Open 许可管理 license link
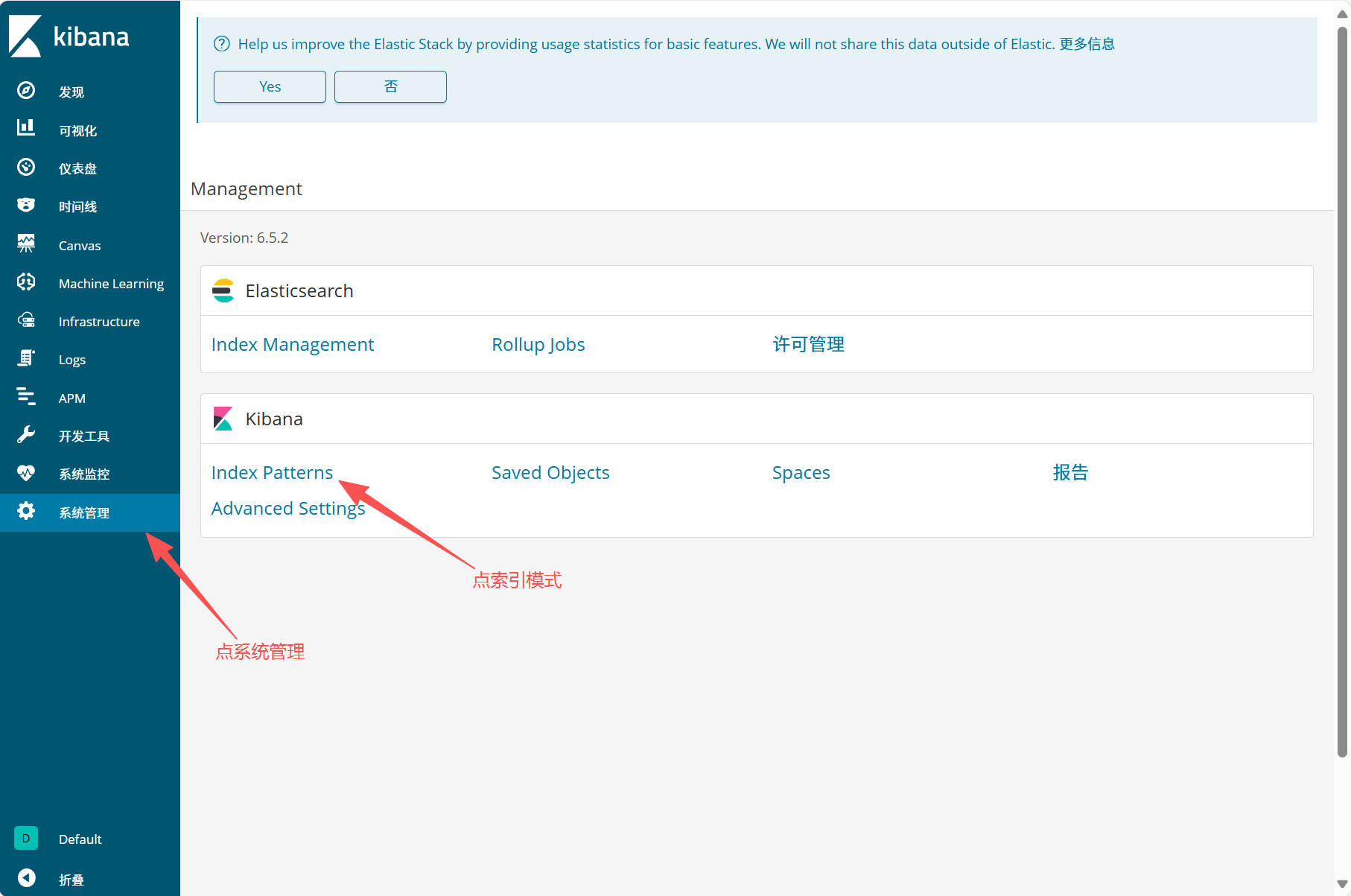The height and width of the screenshot is (896, 1351). click(x=808, y=344)
